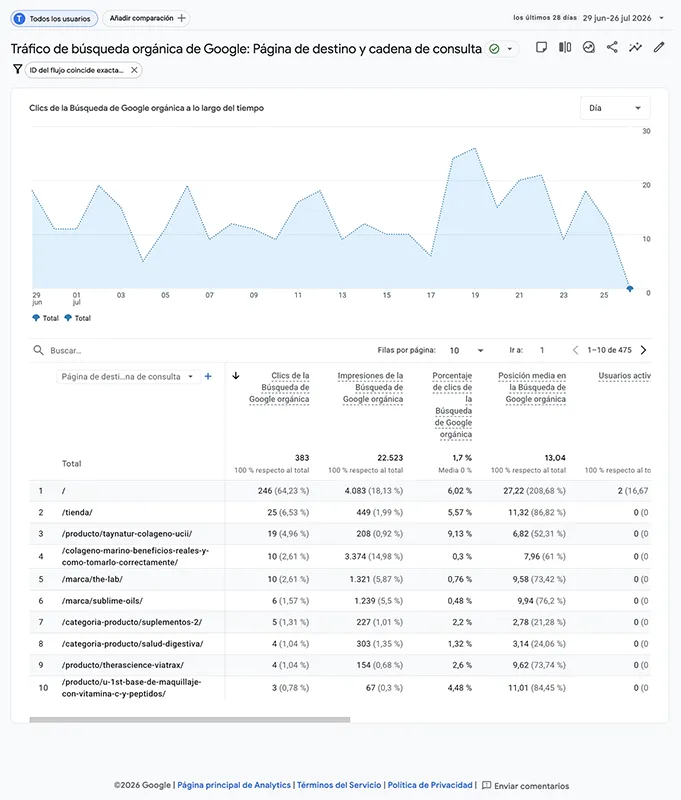Click the 13,04 average position total

(555, 458)
